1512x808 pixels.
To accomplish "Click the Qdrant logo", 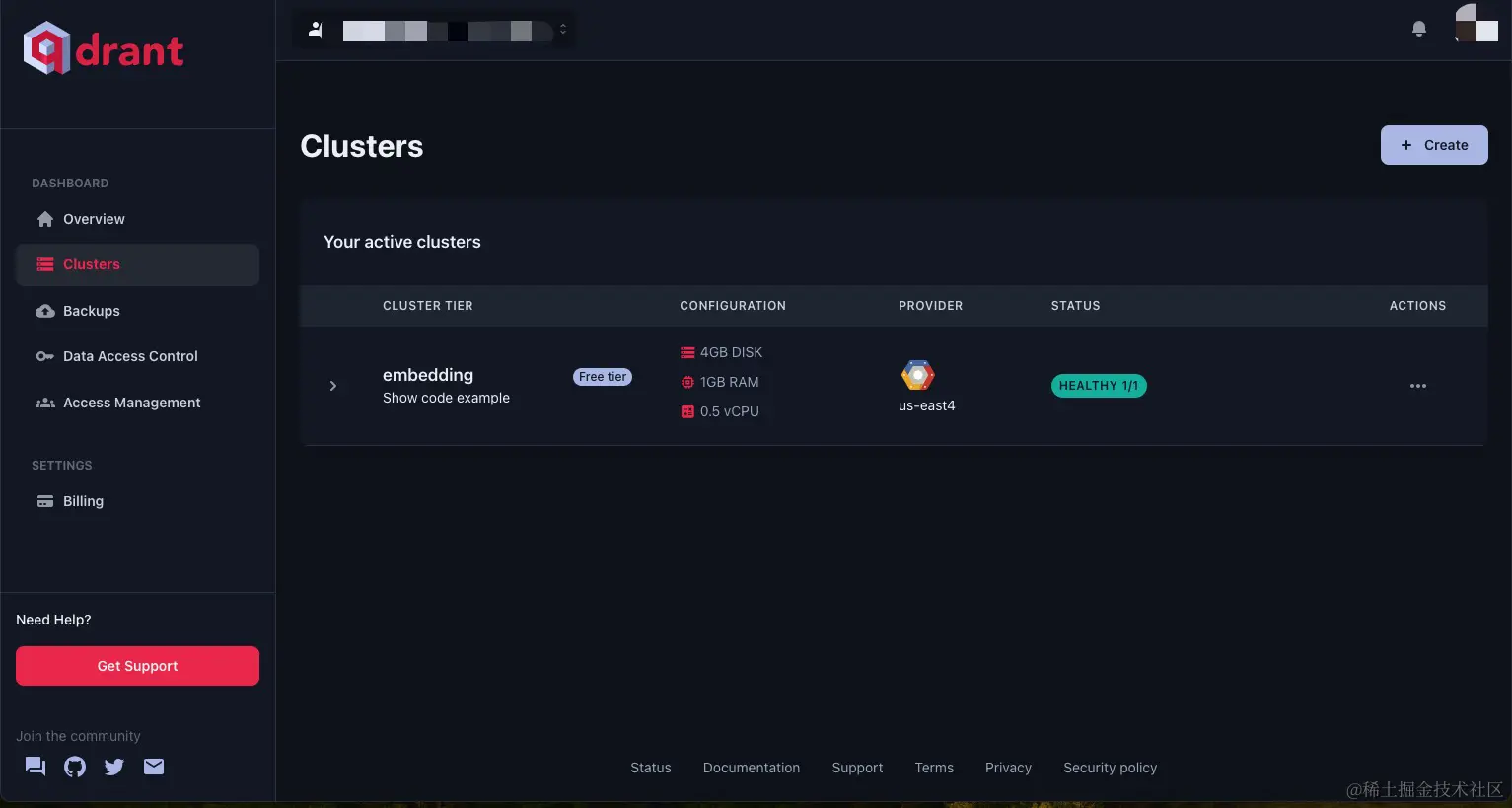I will 103,46.
